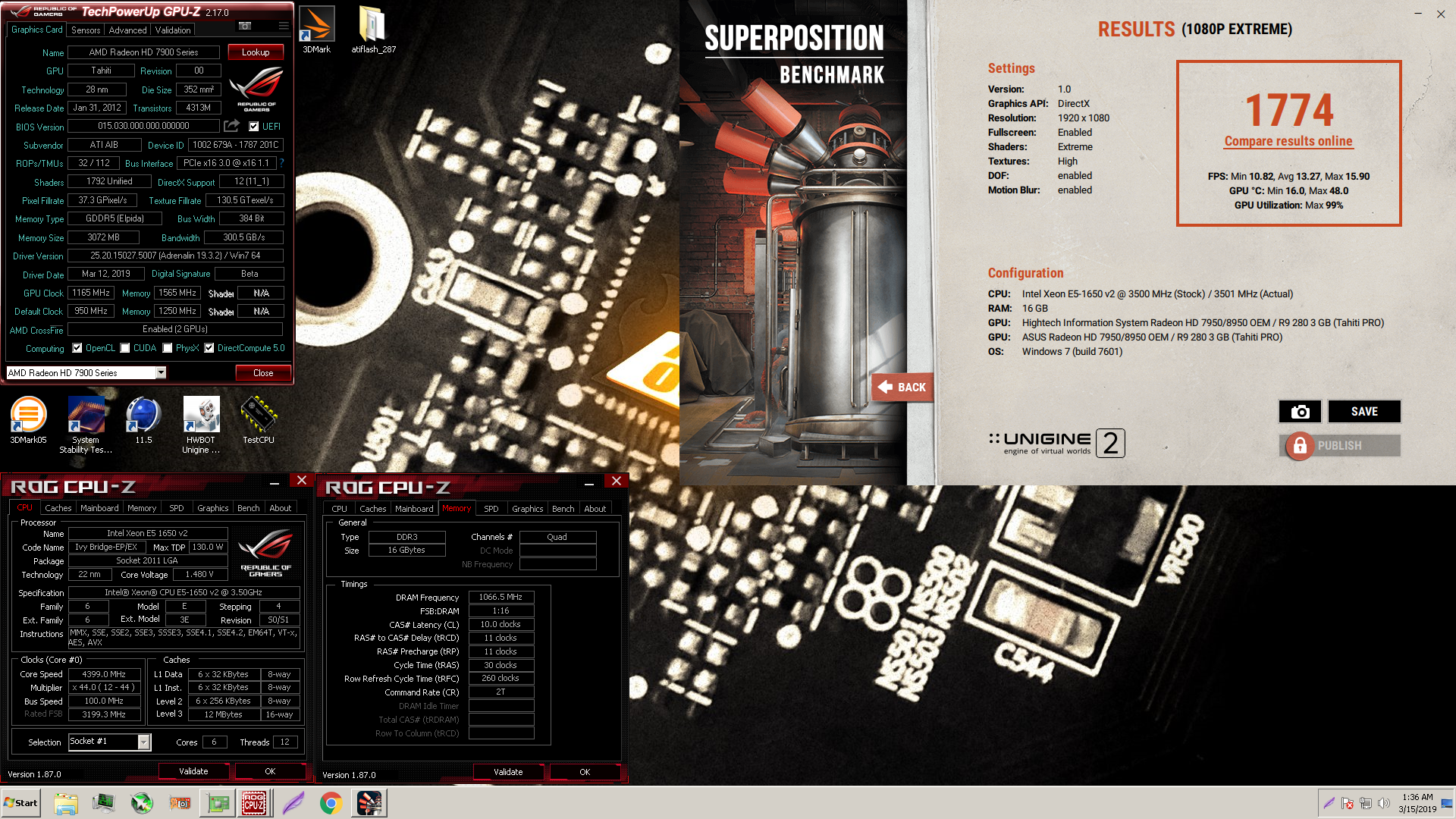The image size is (1456, 819).
Task: Switch to the Sensors tab in GPU-Z
Action: click(86, 30)
